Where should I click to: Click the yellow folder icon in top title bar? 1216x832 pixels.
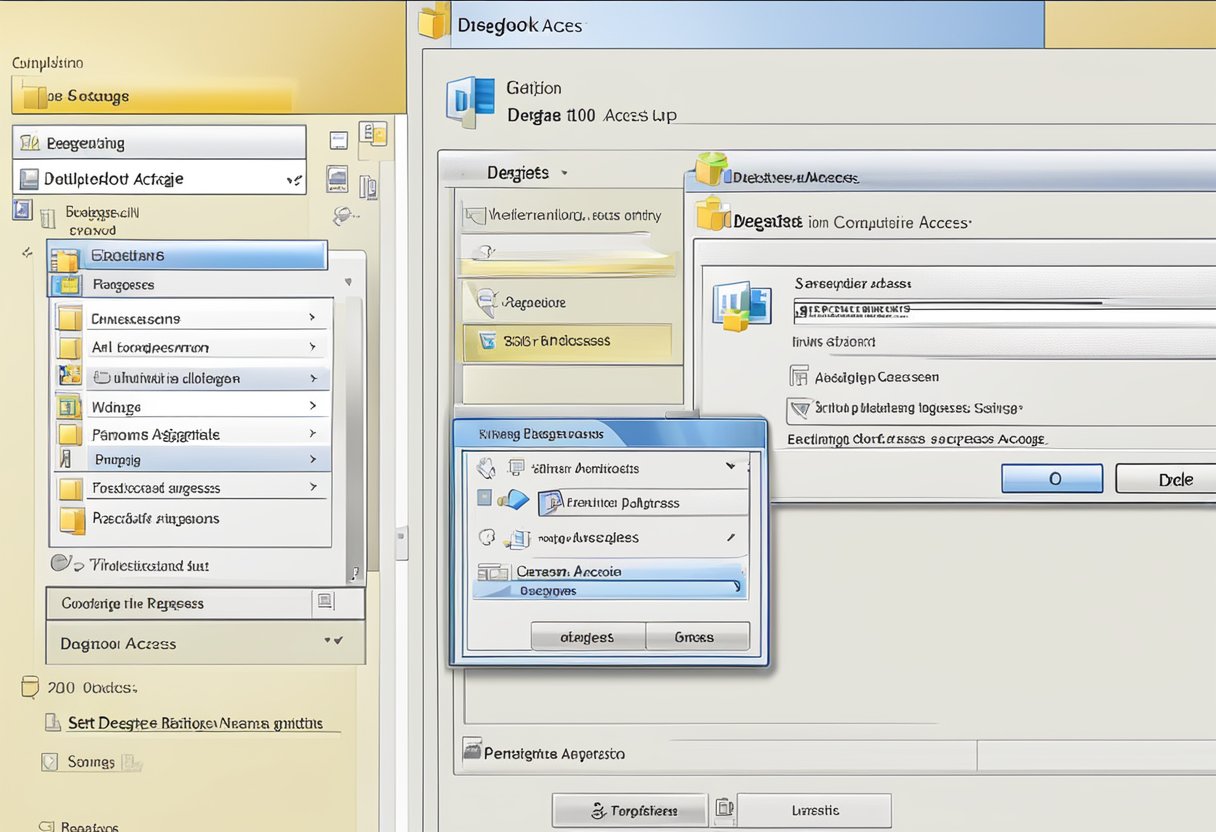(x=433, y=22)
